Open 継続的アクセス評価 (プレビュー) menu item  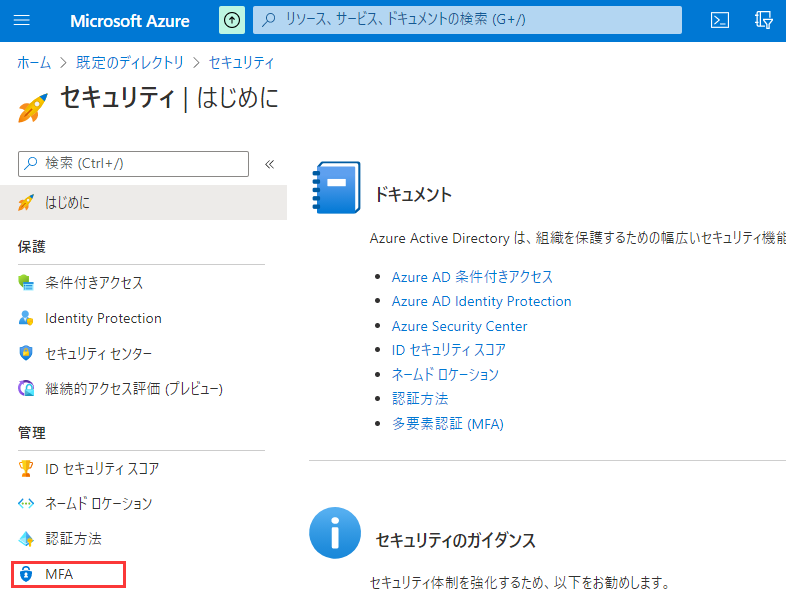tap(133, 388)
